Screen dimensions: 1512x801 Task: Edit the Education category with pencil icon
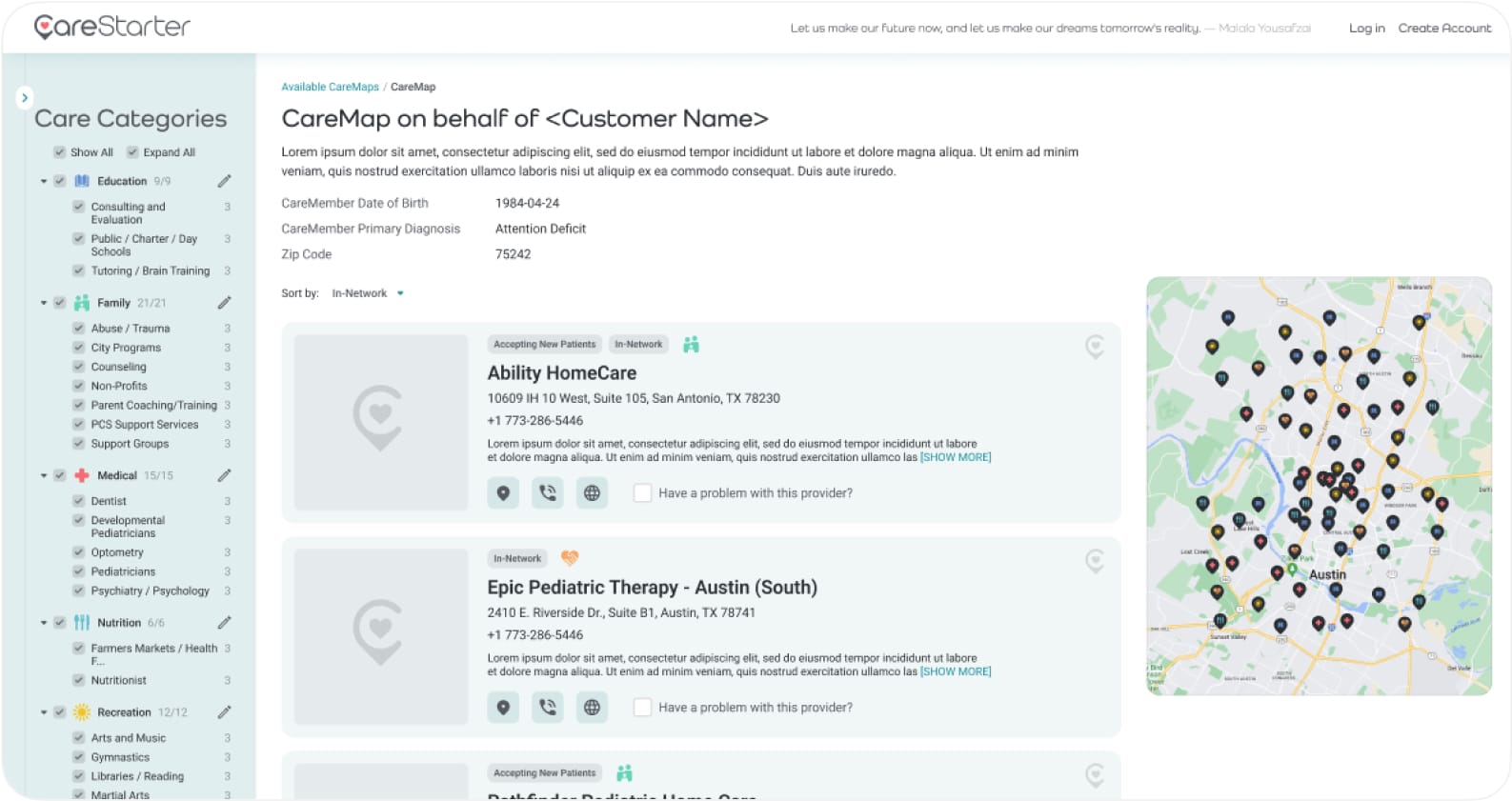[224, 181]
